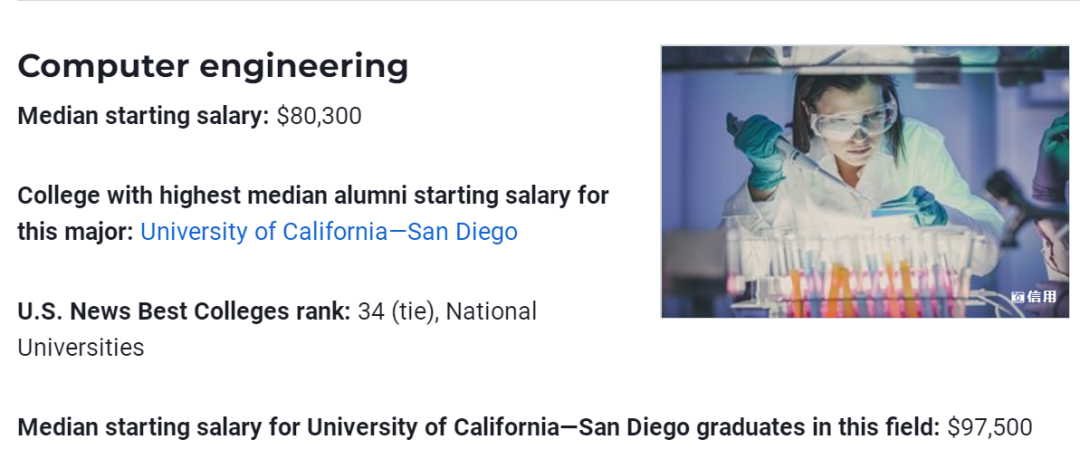
Task: Click the camera credit icon on photo
Action: tap(1018, 297)
